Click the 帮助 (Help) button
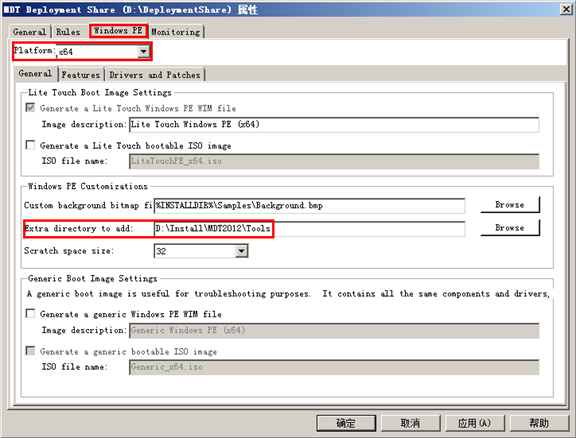 tap(539, 423)
